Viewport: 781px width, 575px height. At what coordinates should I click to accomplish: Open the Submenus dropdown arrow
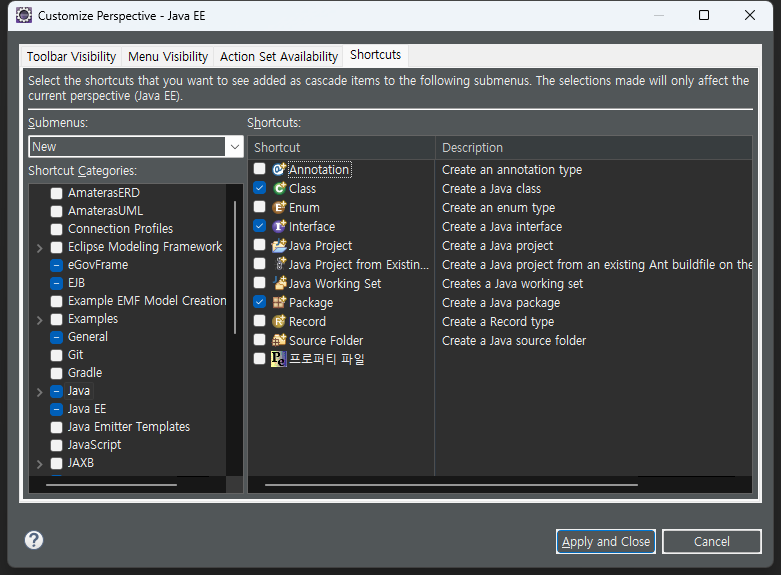(235, 146)
